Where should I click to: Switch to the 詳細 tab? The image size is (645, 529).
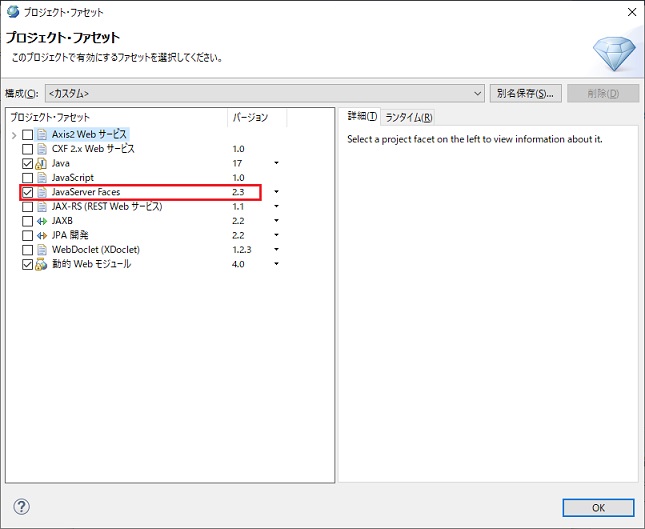[x=361, y=116]
